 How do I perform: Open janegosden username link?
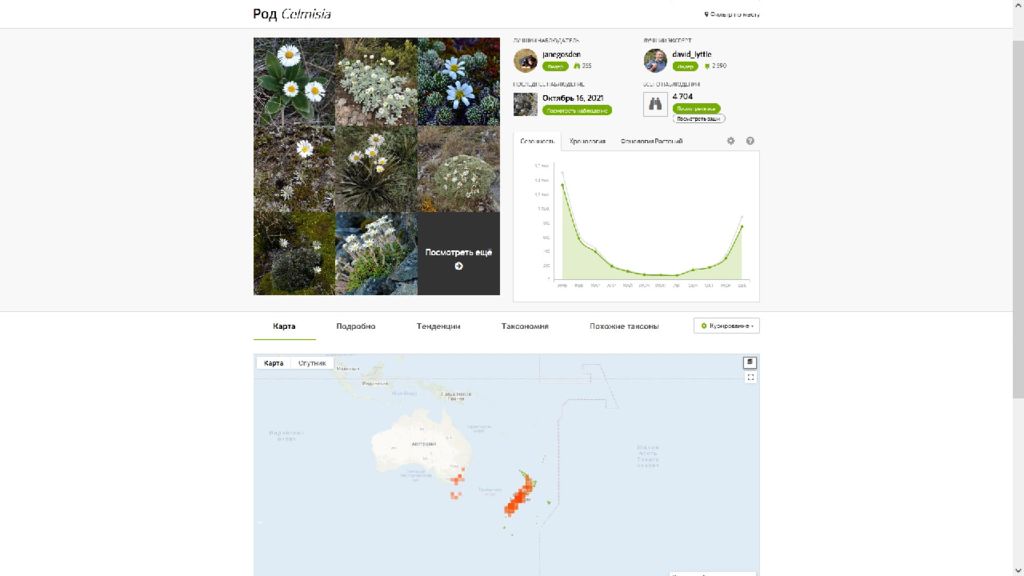[x=561, y=54]
